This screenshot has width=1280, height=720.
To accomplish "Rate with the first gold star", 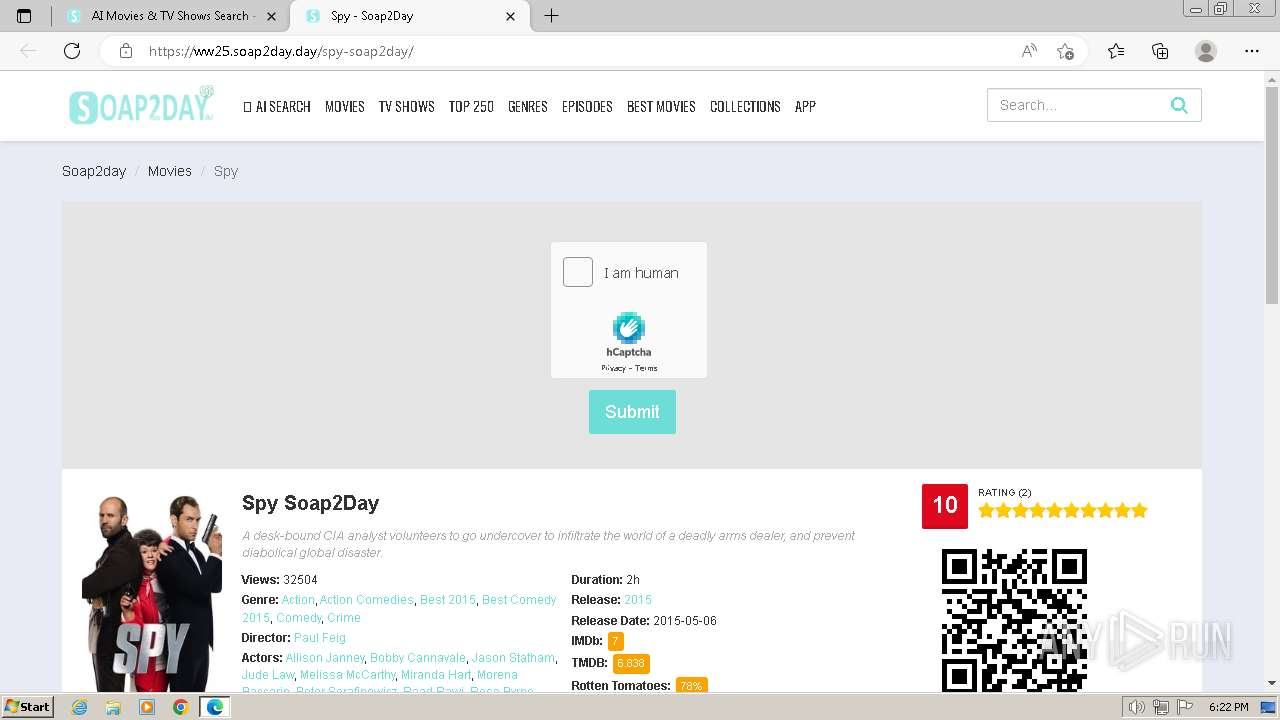I will coord(987,511).
